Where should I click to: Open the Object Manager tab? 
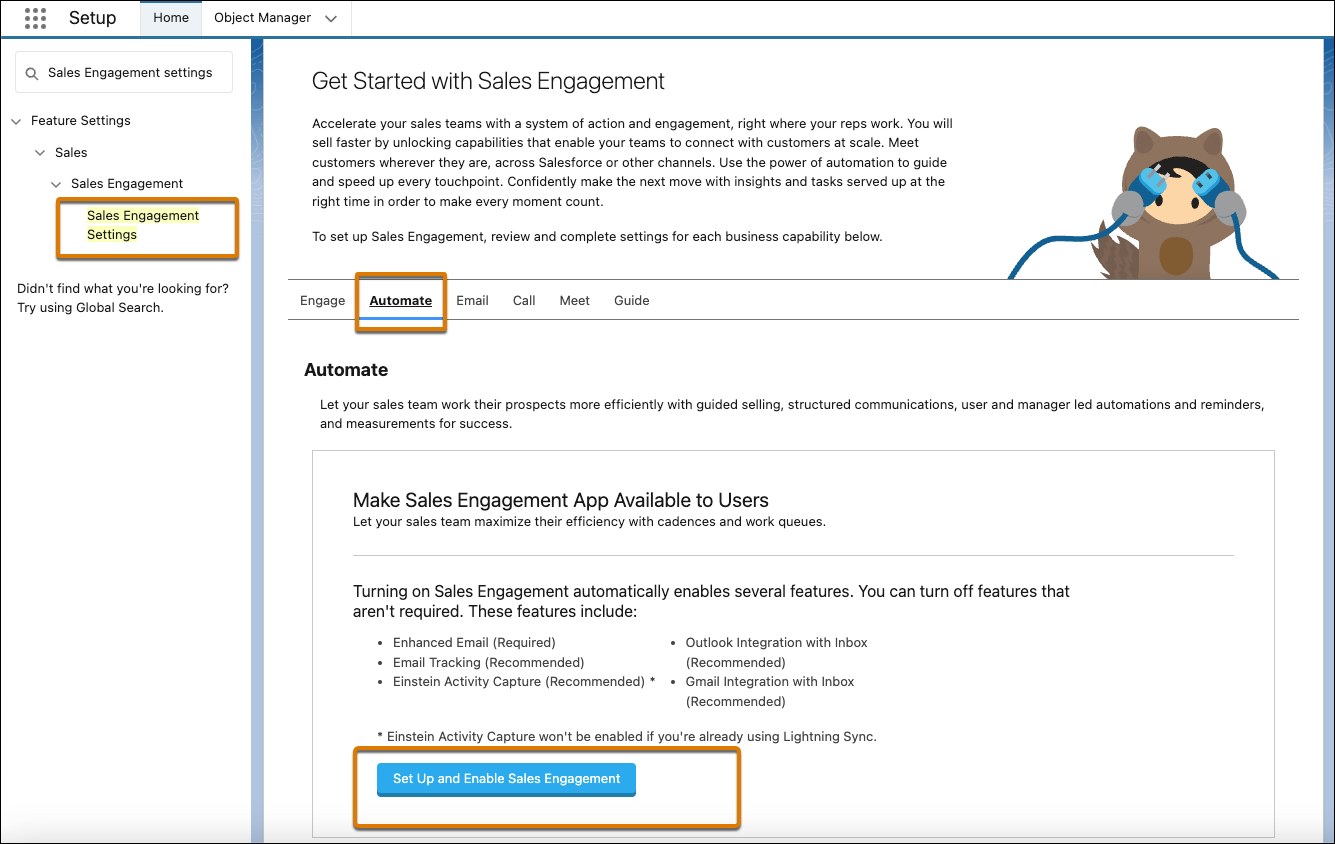pyautogui.click(x=262, y=18)
